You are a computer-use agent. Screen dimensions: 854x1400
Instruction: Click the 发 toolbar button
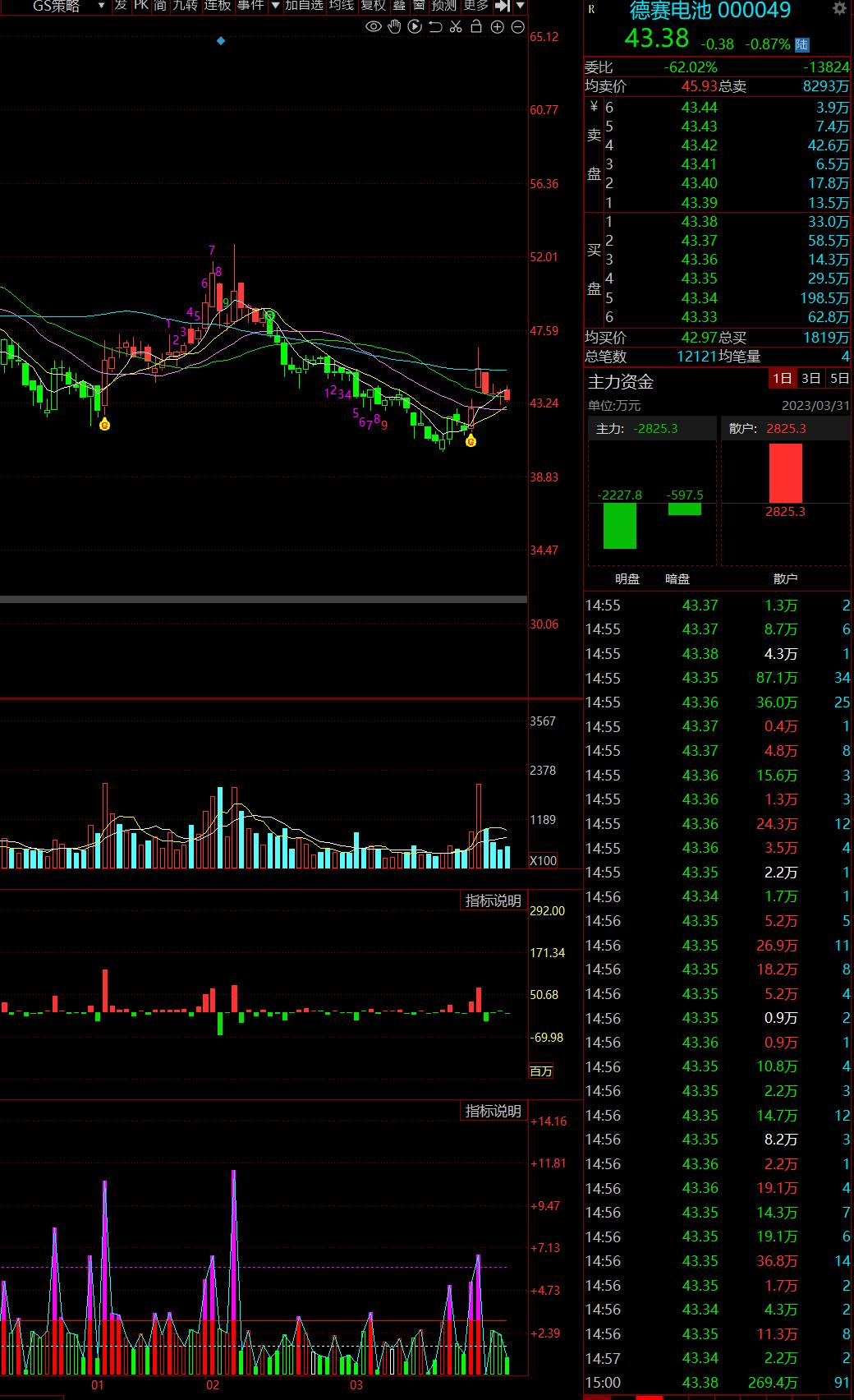121,6
